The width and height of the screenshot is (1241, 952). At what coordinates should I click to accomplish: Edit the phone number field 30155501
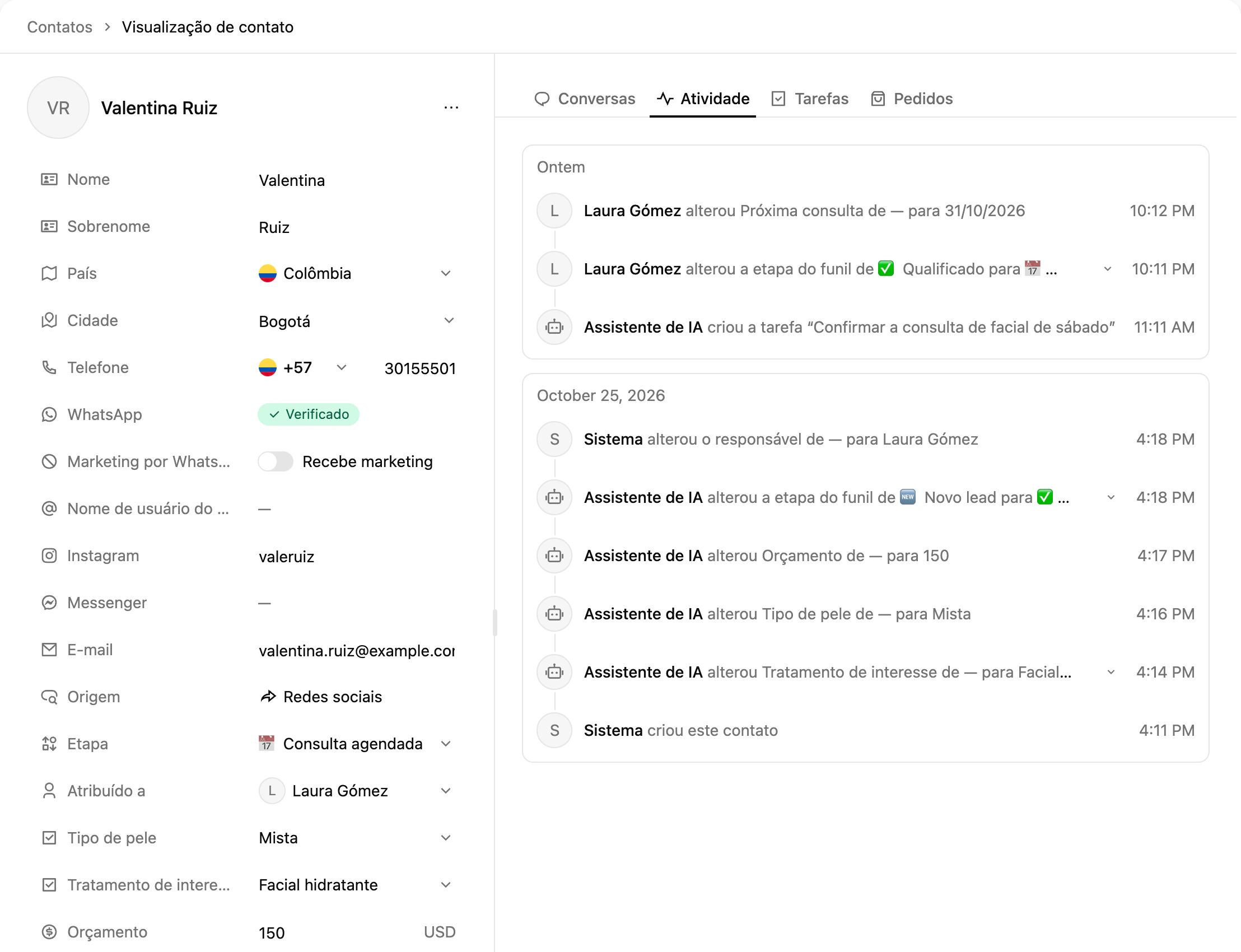pyautogui.click(x=420, y=369)
